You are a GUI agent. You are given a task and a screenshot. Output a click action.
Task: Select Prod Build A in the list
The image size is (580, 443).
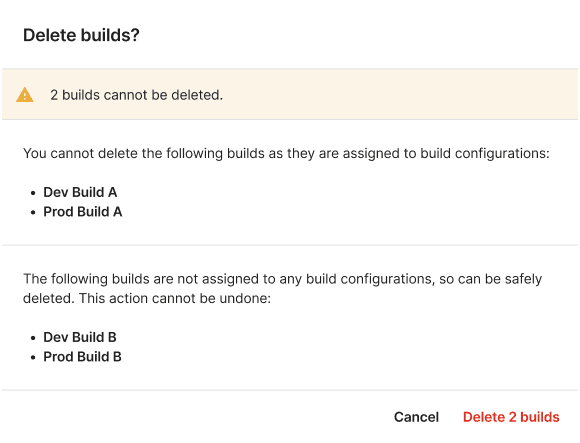coord(83,212)
